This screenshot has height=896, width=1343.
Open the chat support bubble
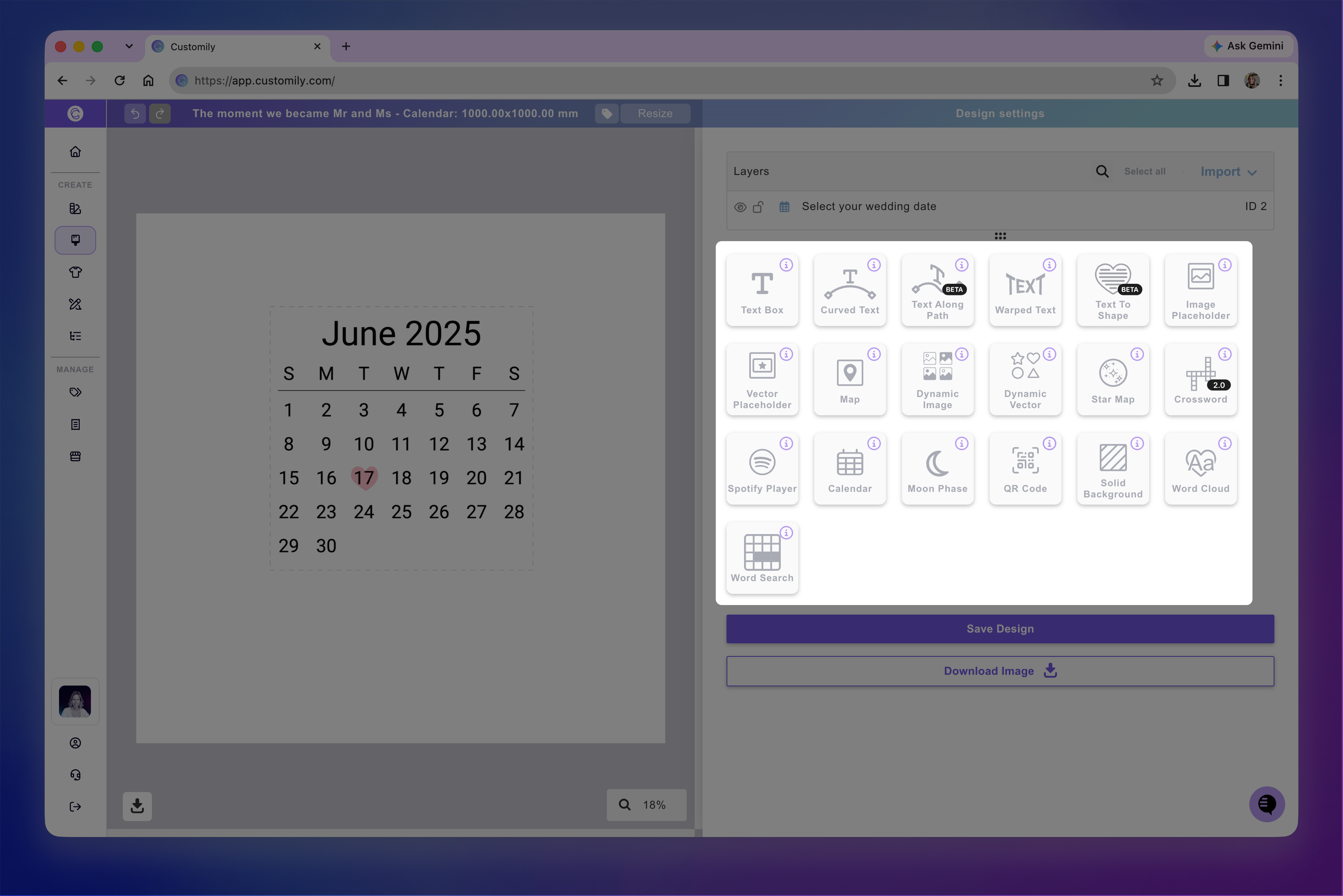pos(1266,804)
